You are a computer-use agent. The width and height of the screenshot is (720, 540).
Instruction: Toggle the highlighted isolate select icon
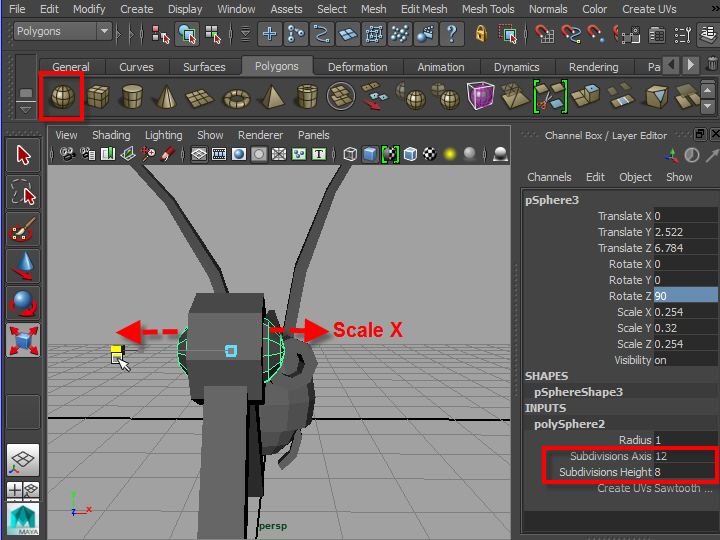[x=390, y=154]
